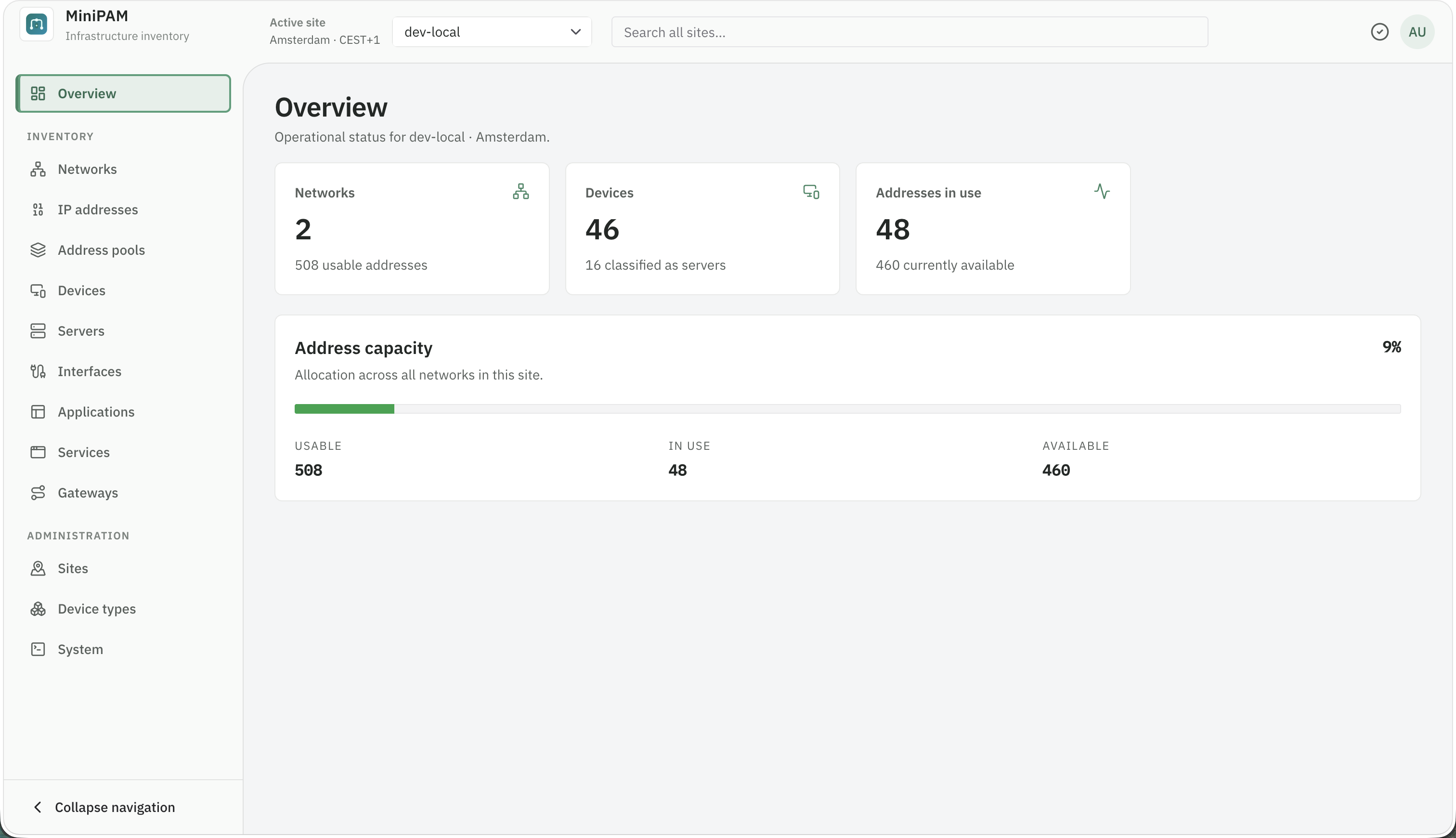Click the 'Amsterdam · CEST+1' label
This screenshot has width=1456, height=838.
coord(325,39)
